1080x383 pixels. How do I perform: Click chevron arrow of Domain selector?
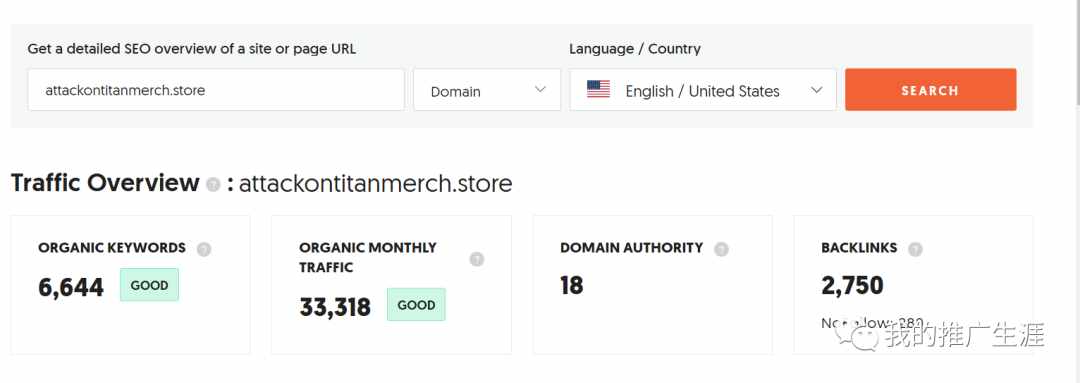click(540, 90)
